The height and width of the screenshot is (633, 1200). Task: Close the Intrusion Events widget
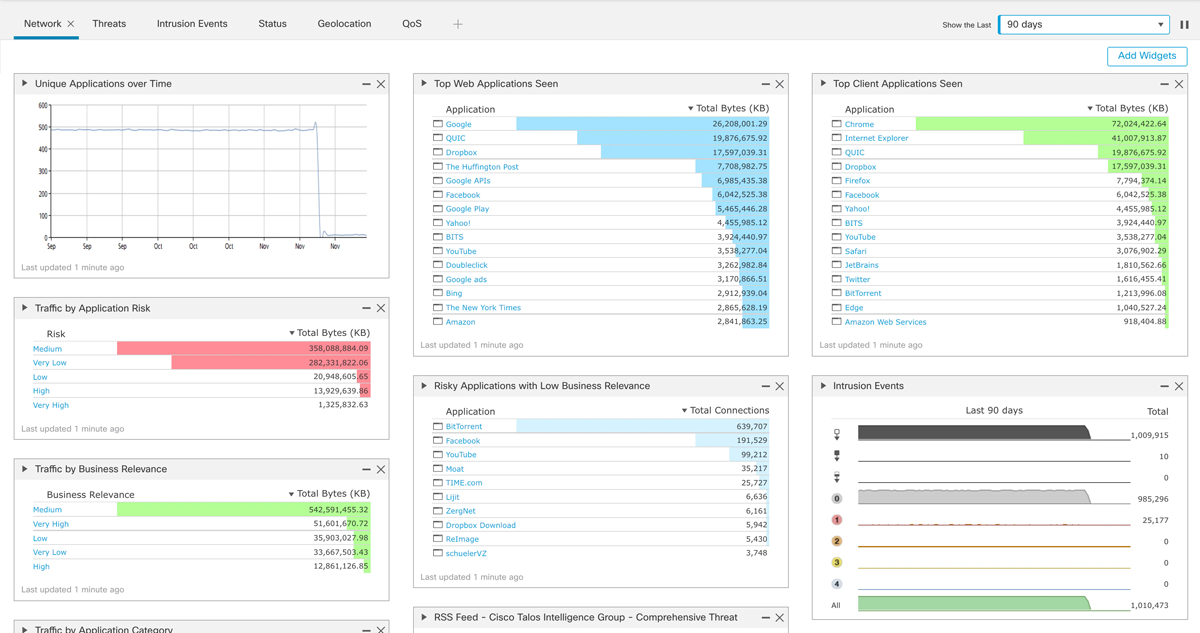1179,386
